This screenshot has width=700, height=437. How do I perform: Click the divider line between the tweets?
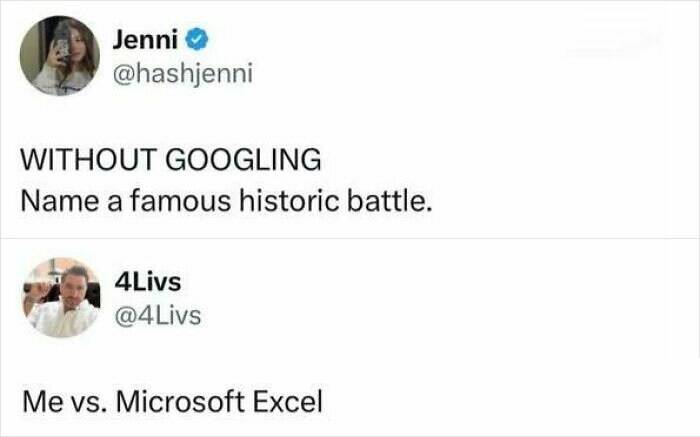pos(350,238)
